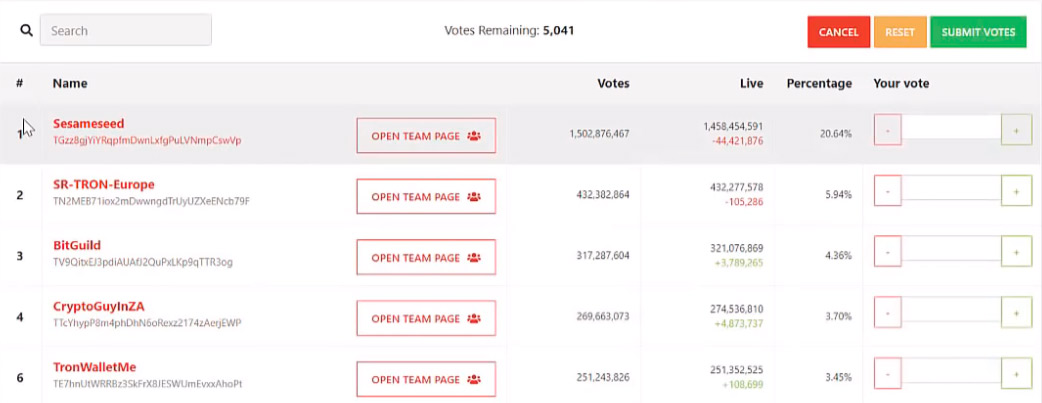Click the orange RESET button

click(900, 32)
